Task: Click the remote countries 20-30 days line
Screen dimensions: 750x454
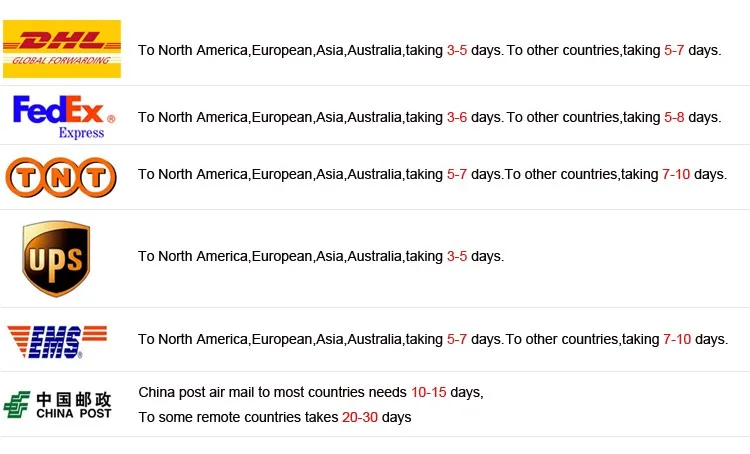Action: 274,416
